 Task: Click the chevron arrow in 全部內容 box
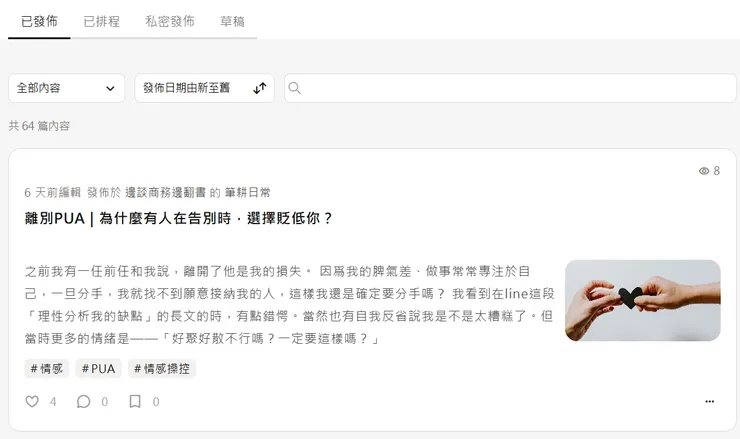tap(110, 88)
